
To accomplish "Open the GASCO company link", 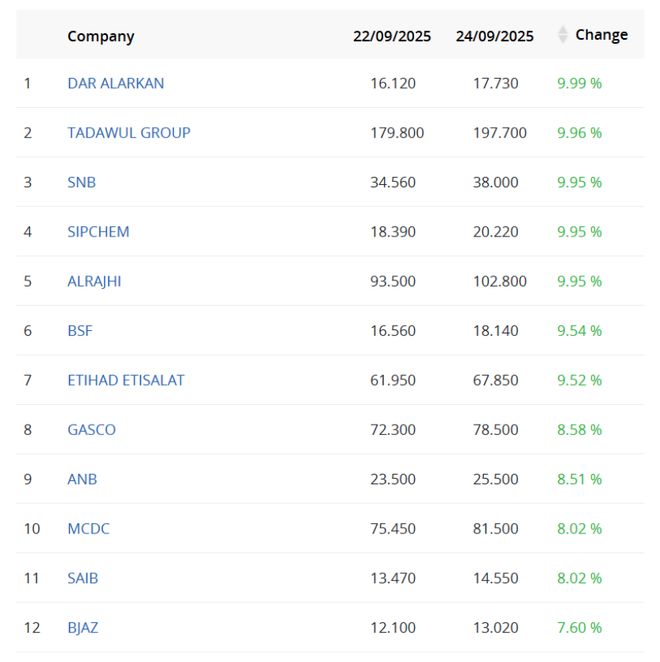I will [x=92, y=429].
